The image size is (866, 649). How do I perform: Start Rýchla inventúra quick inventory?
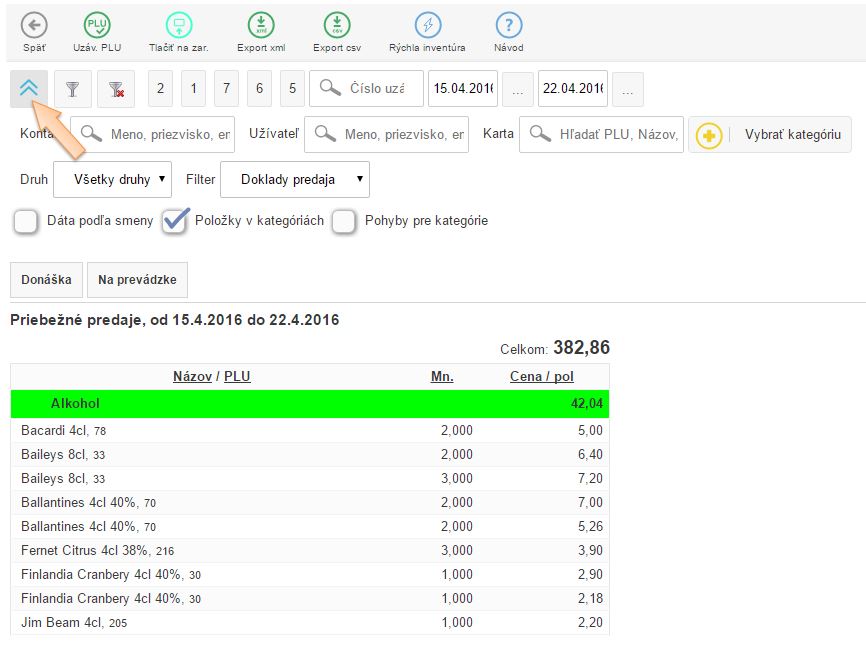(428, 26)
